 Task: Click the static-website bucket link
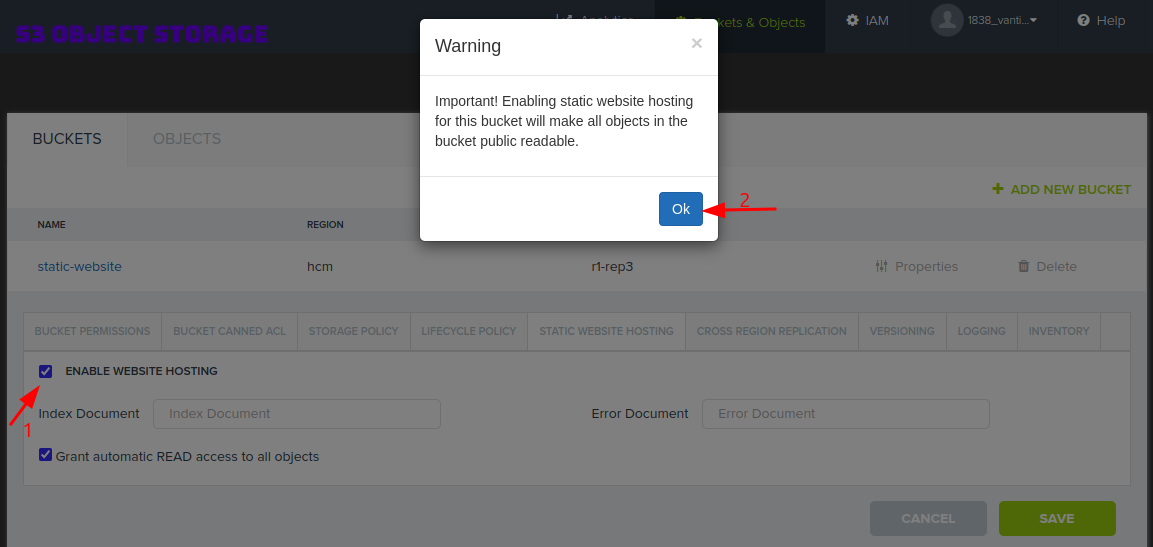[79, 267]
